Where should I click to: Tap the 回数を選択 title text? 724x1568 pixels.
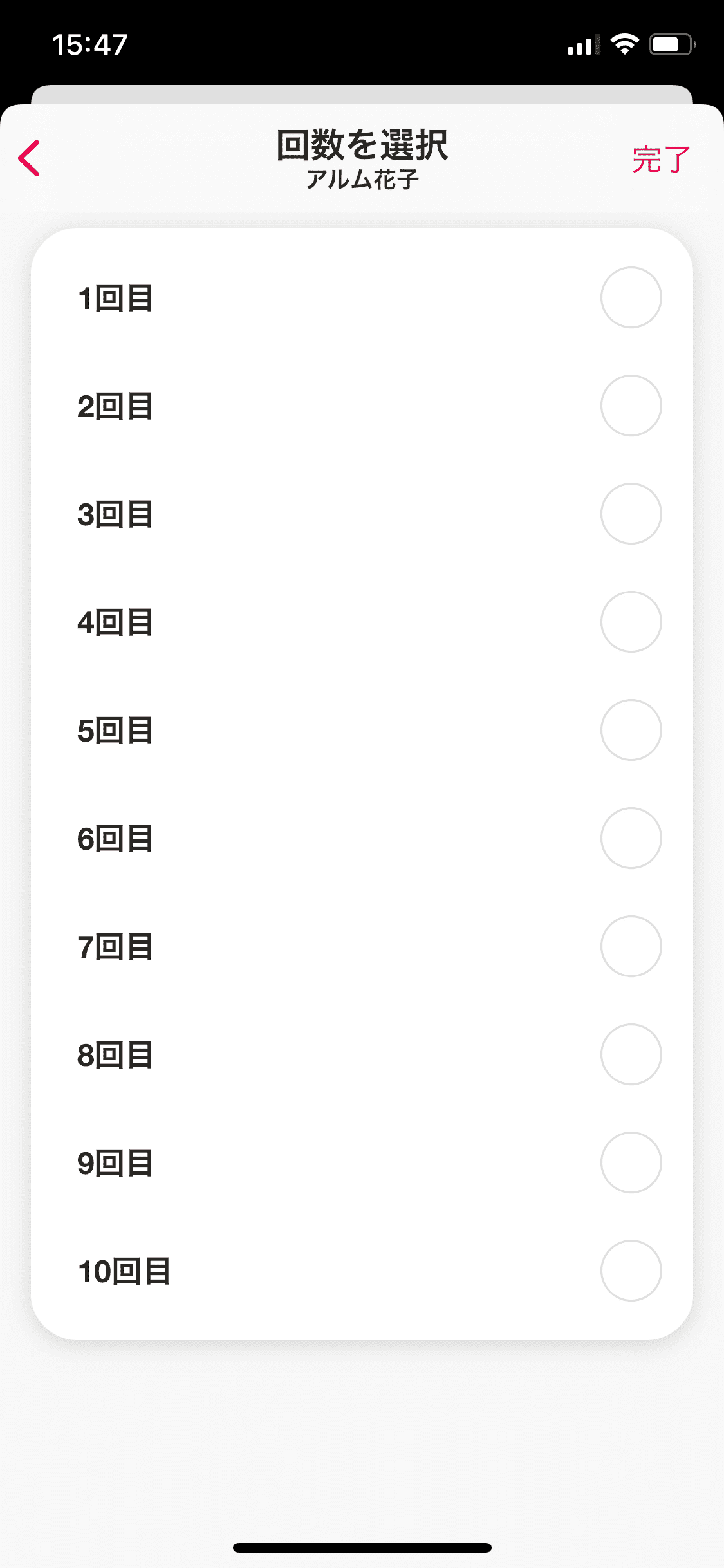tap(362, 145)
